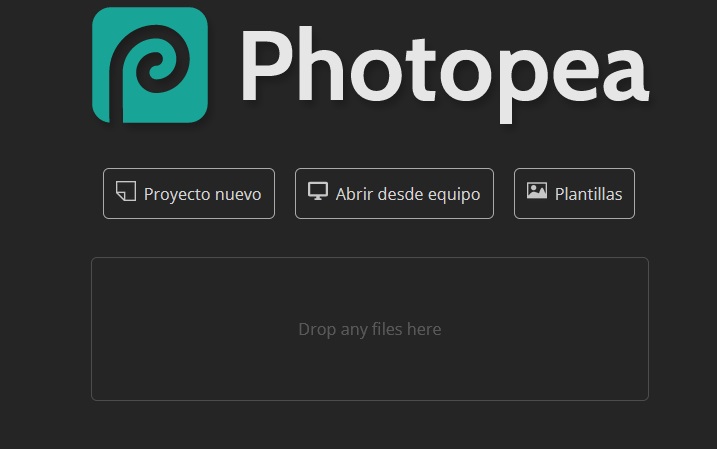Image resolution: width=717 pixels, height=449 pixels.
Task: Click the Photopea wordmark title
Action: 444,73
